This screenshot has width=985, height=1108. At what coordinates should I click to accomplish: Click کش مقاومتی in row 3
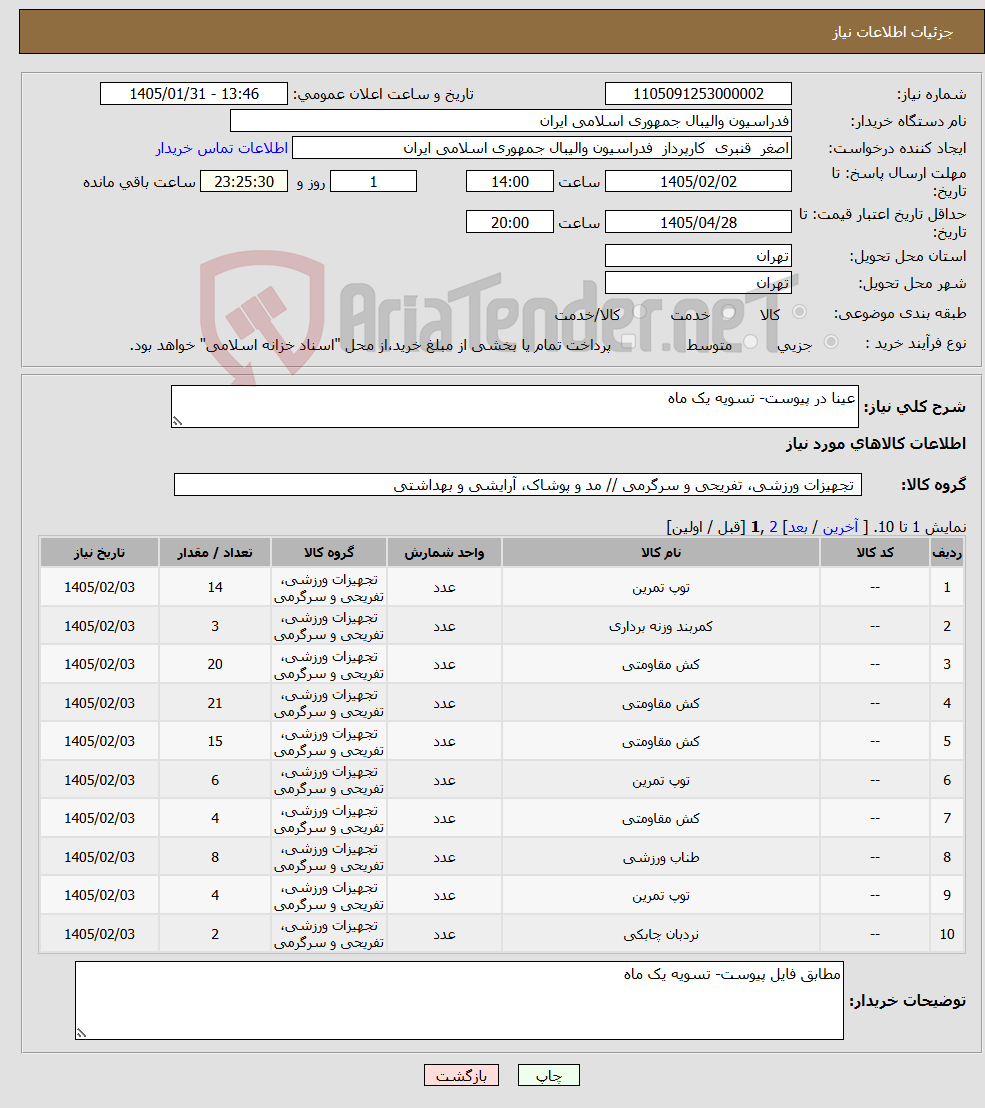[661, 665]
